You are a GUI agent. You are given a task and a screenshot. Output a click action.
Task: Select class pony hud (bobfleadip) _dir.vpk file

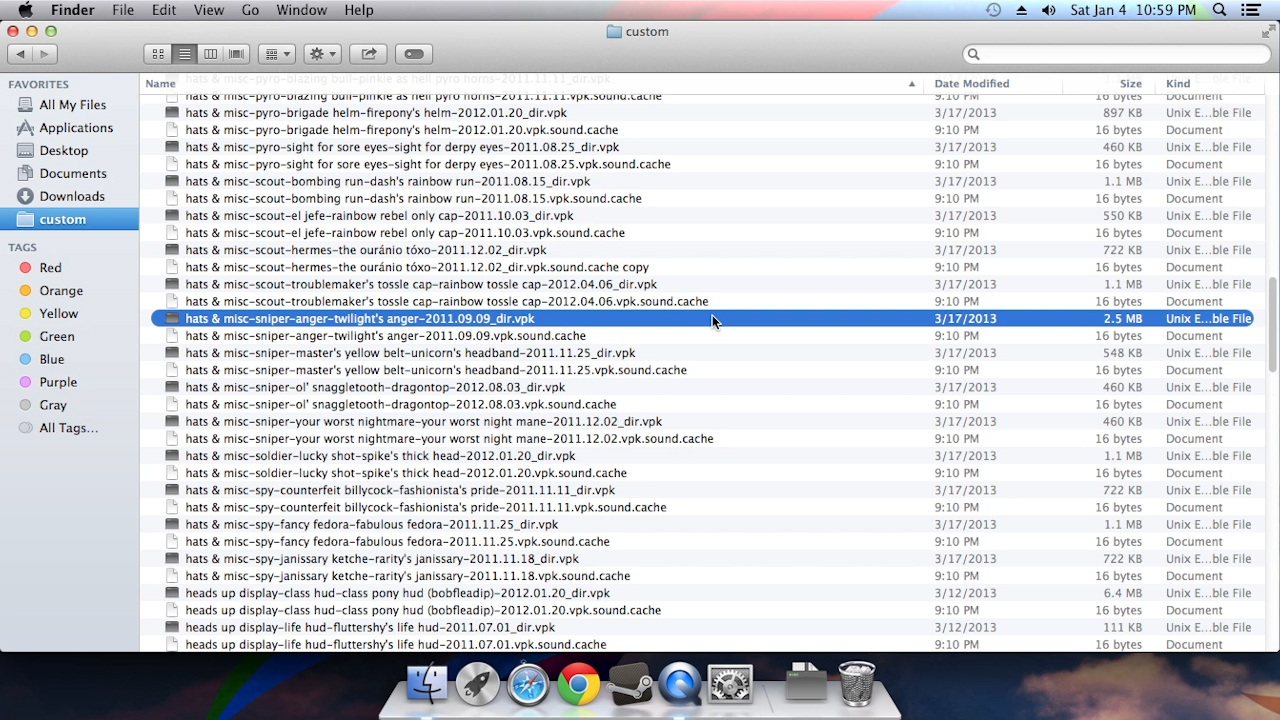click(x=701, y=593)
